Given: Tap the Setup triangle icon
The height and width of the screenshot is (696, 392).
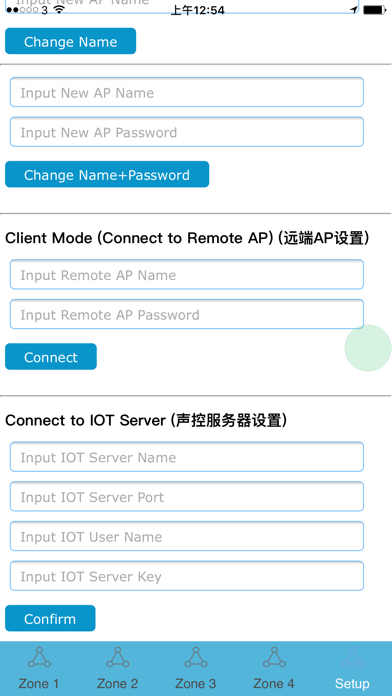Looking at the screenshot, I should (352, 657).
